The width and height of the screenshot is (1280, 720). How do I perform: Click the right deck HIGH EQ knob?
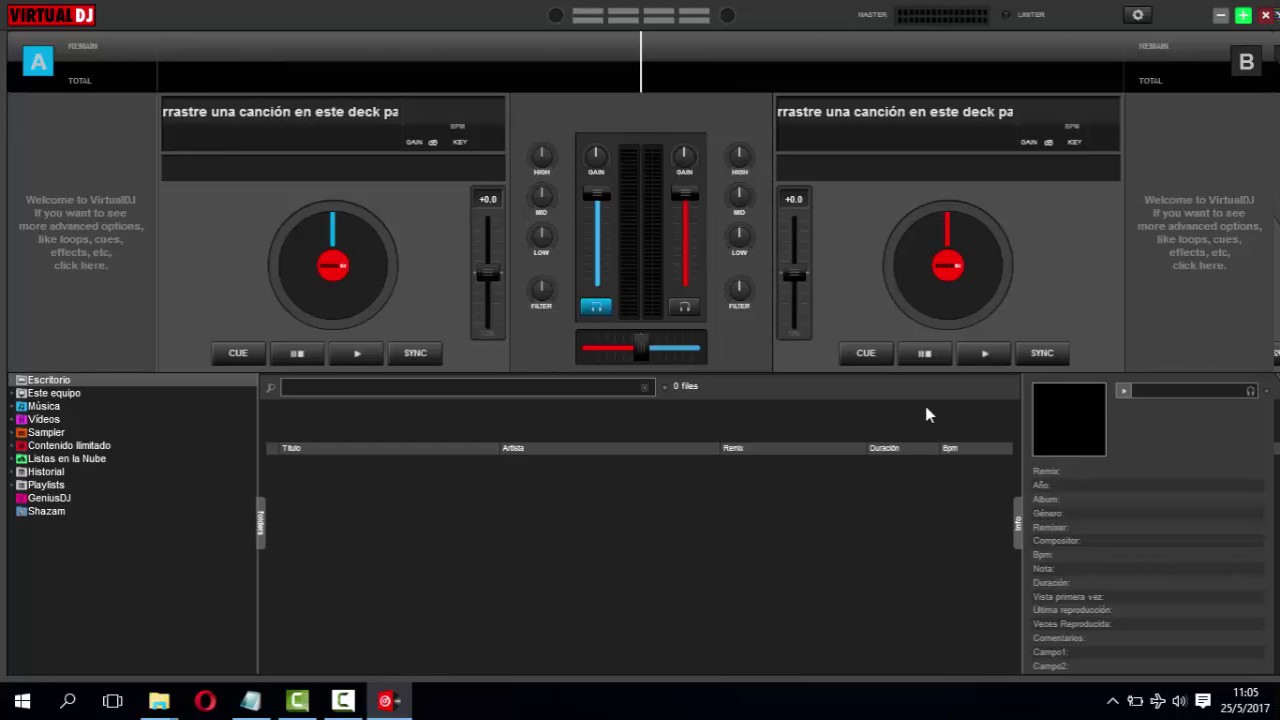(739, 155)
